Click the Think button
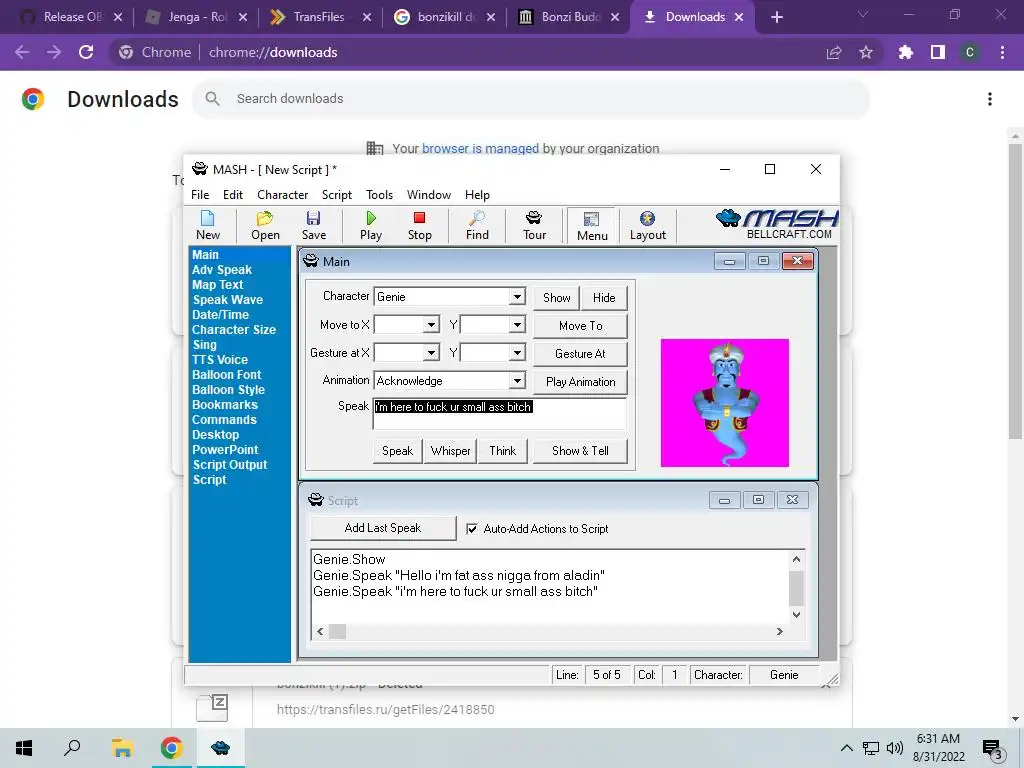The height and width of the screenshot is (768, 1024). click(x=503, y=451)
